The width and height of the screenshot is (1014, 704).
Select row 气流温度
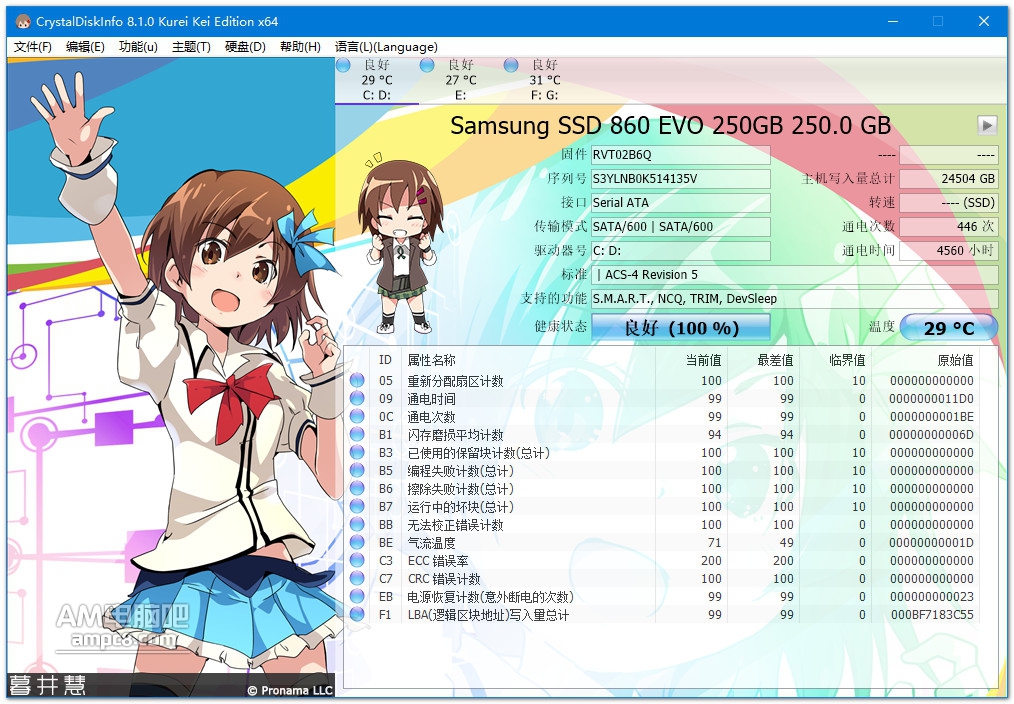[664, 542]
